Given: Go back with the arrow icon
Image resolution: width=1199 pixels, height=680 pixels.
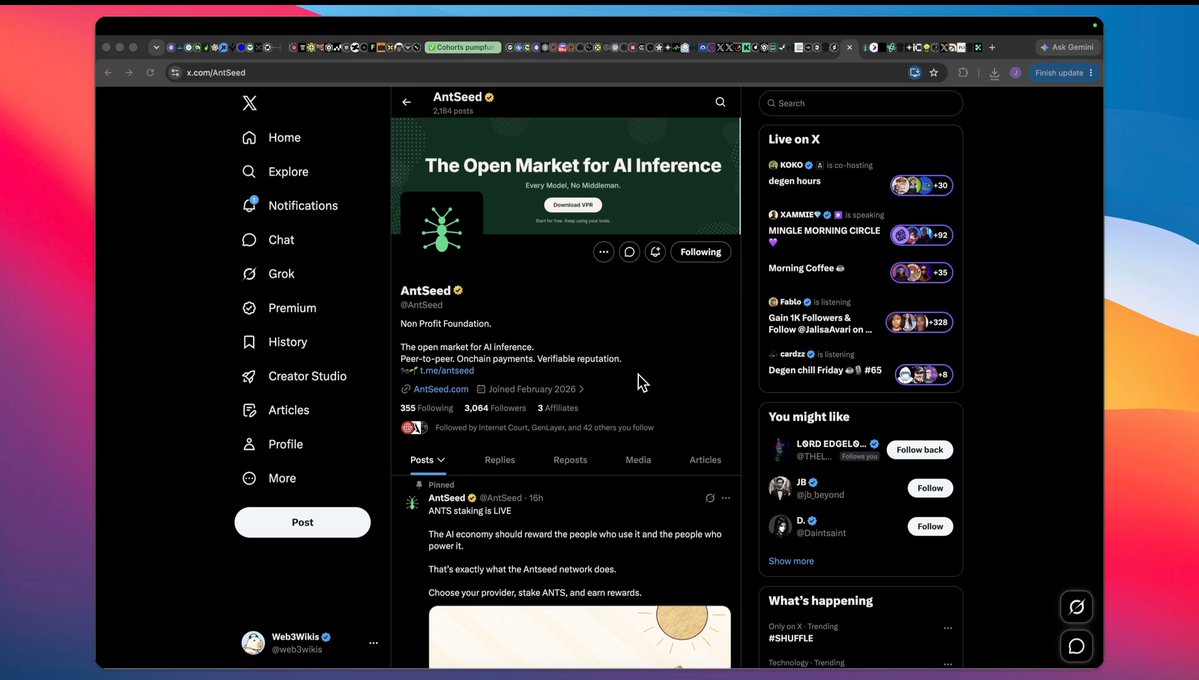Looking at the screenshot, I should tap(407, 102).
